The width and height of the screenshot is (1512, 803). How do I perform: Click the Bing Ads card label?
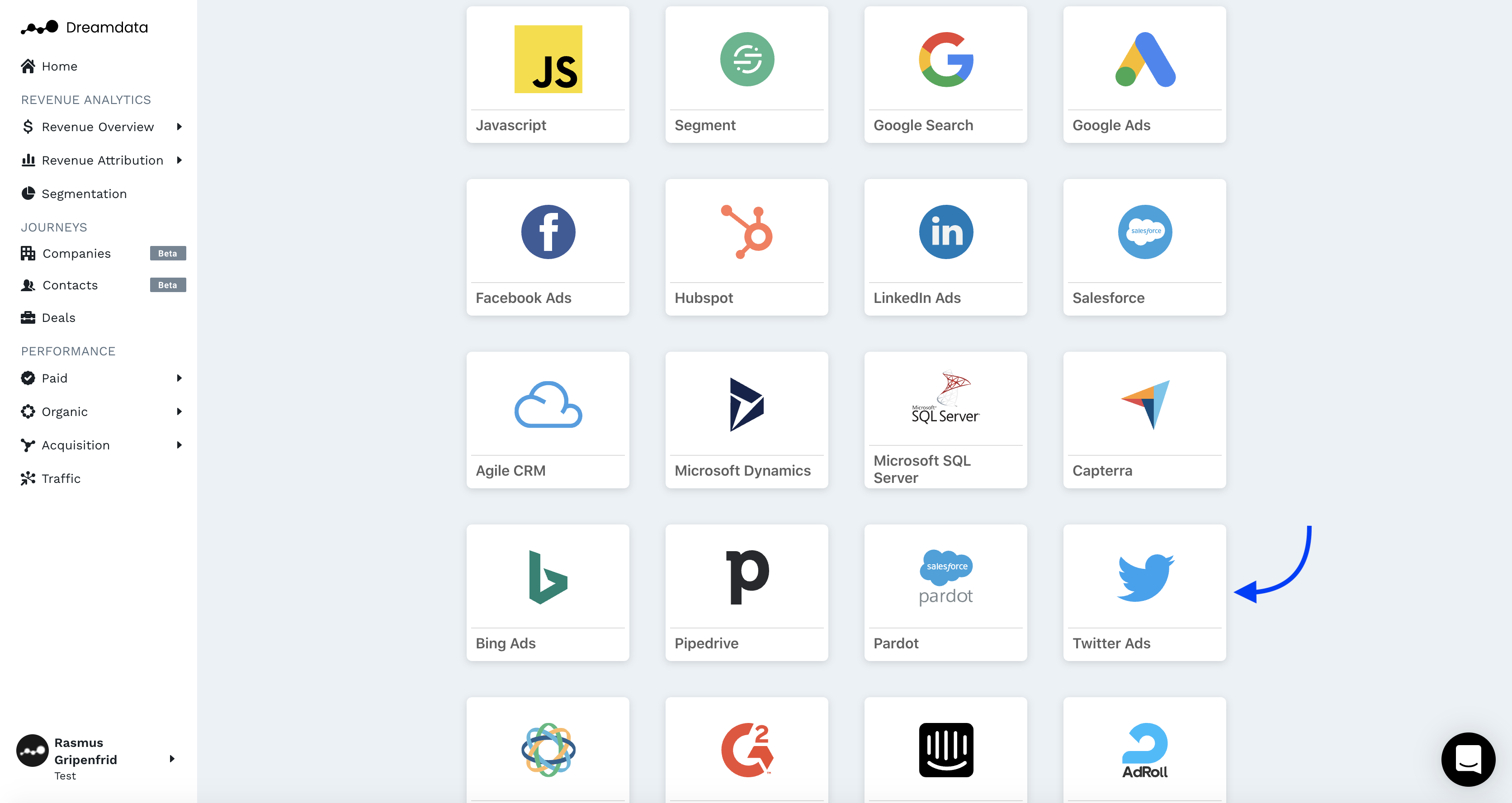(506, 643)
